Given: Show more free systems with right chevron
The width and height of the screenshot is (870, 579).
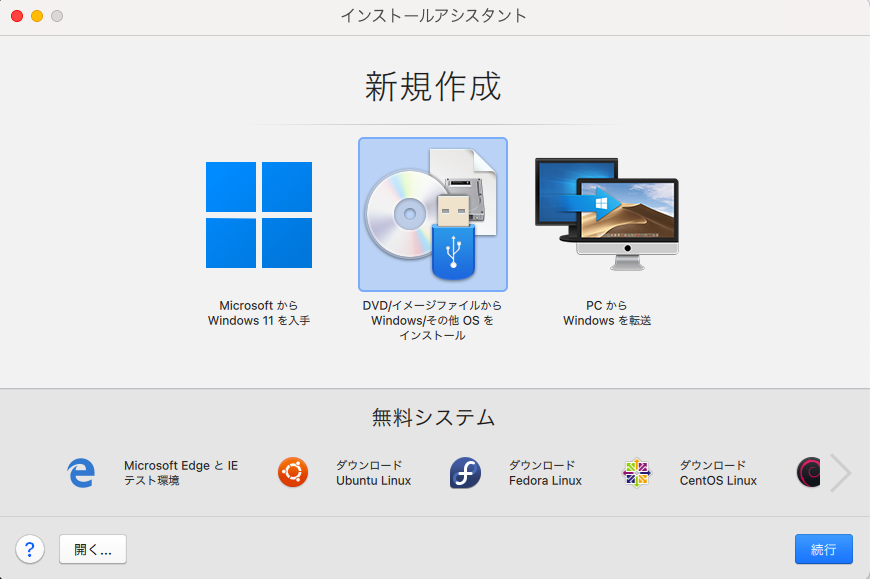Looking at the screenshot, I should pyautogui.click(x=841, y=473).
